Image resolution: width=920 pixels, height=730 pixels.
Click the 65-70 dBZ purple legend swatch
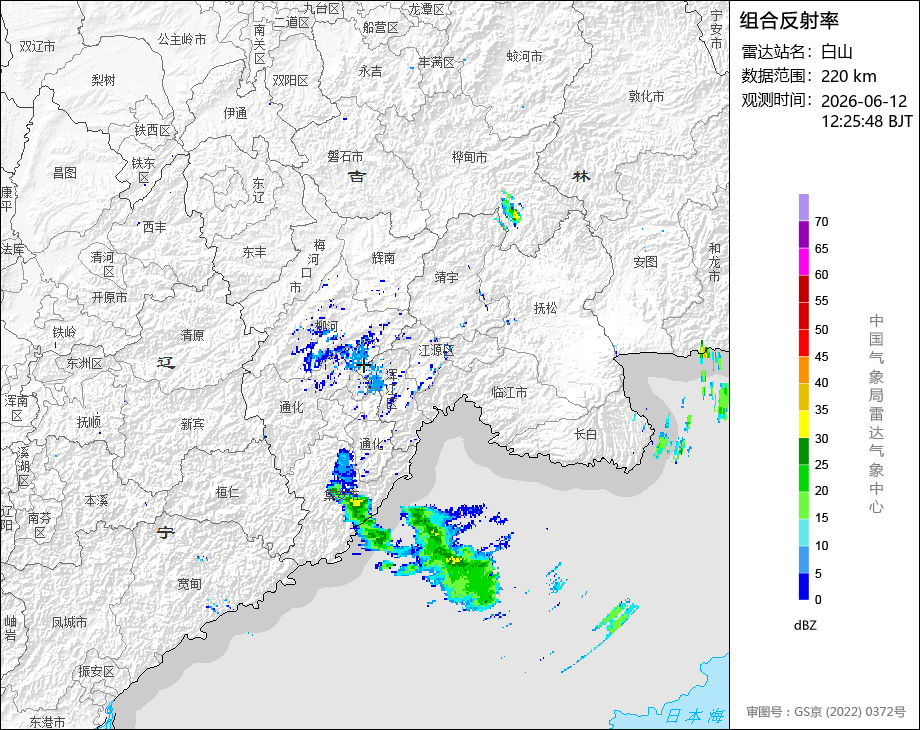(804, 234)
